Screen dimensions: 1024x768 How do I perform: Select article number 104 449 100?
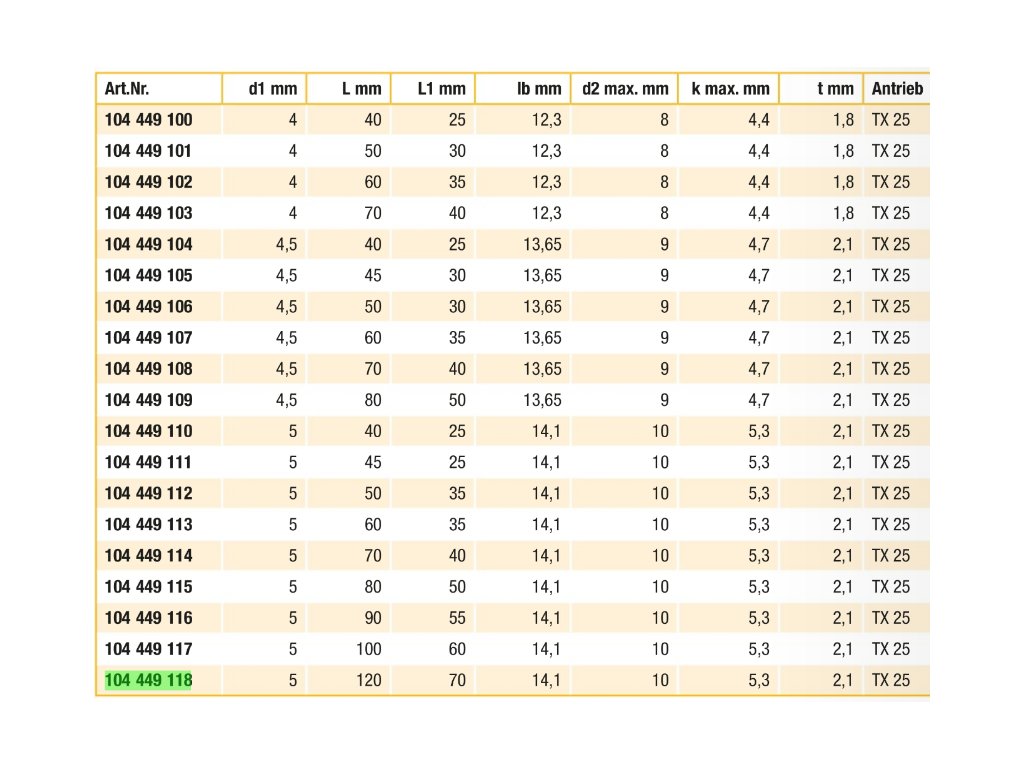click(x=148, y=120)
